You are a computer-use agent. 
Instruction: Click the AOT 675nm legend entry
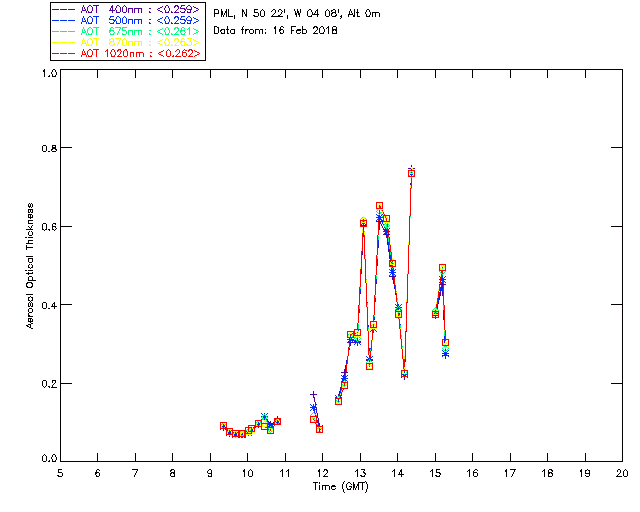click(x=126, y=31)
